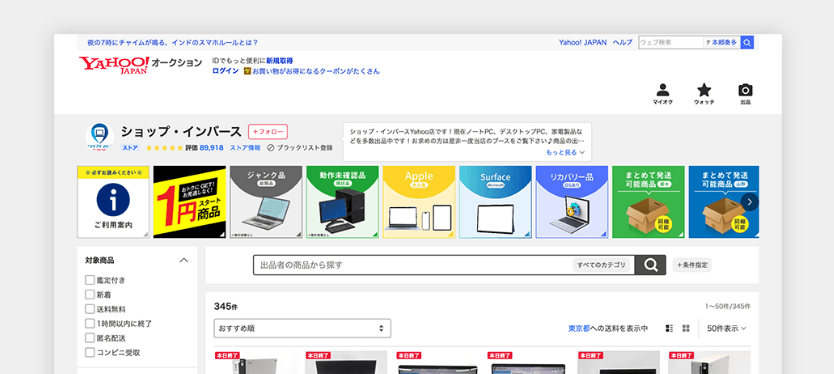The width and height of the screenshot is (834, 374).
Task: Open the ログイン link
Action: [x=226, y=71]
